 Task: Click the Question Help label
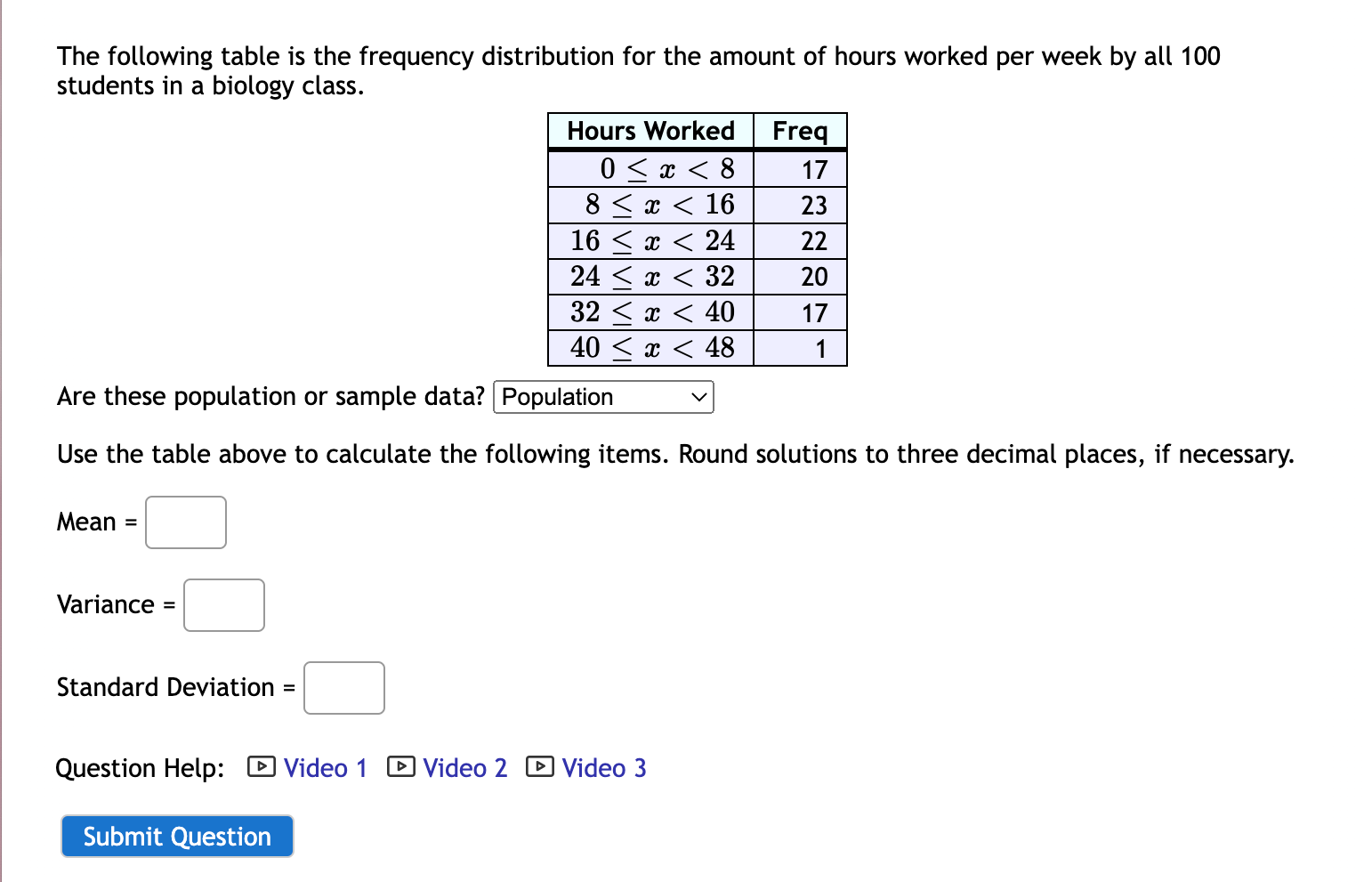pyautogui.click(x=140, y=766)
